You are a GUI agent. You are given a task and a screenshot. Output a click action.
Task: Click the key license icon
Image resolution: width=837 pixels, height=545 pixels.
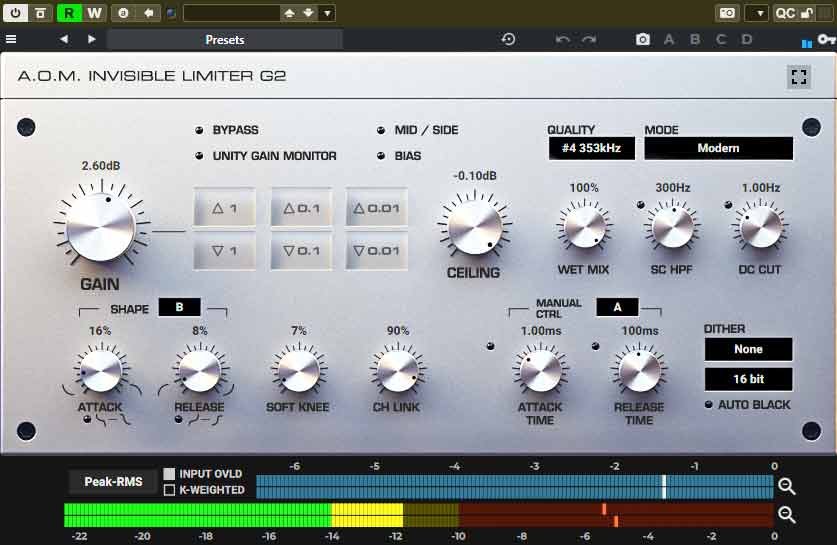[x=826, y=40]
